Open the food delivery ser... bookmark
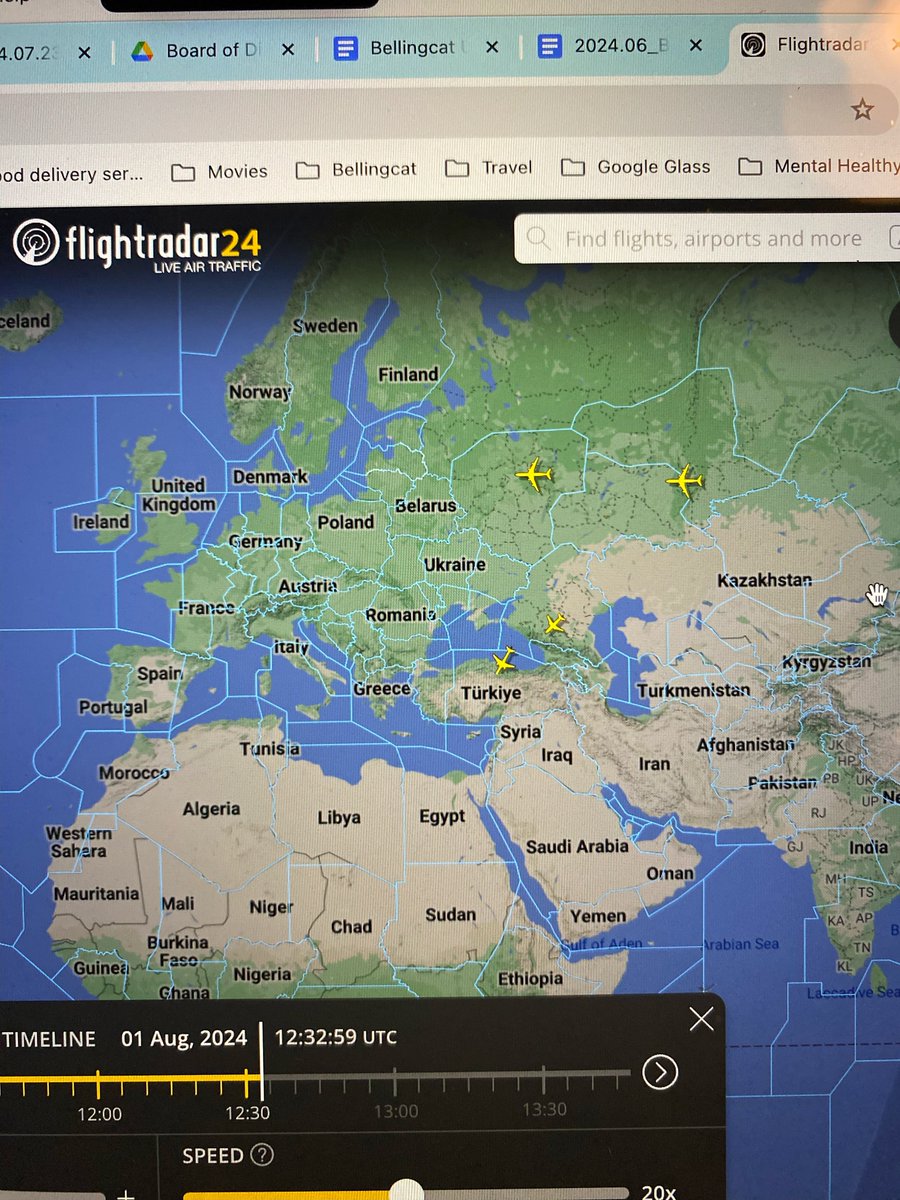This screenshot has width=900, height=1200. pyautogui.click(x=72, y=173)
